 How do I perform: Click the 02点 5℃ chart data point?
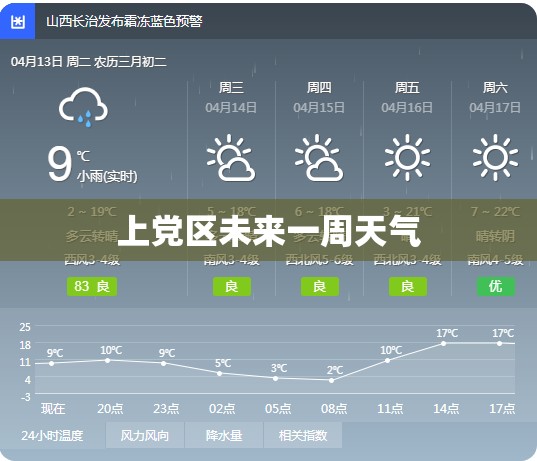coord(220,373)
